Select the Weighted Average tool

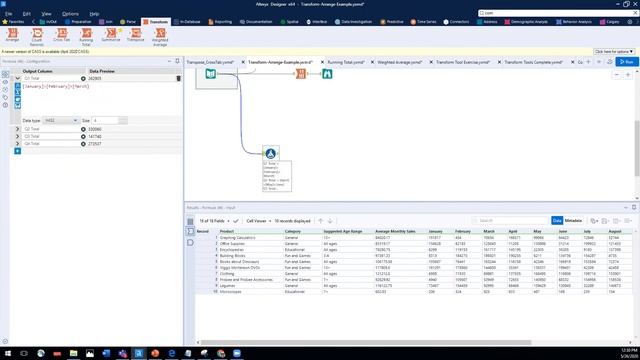click(160, 36)
